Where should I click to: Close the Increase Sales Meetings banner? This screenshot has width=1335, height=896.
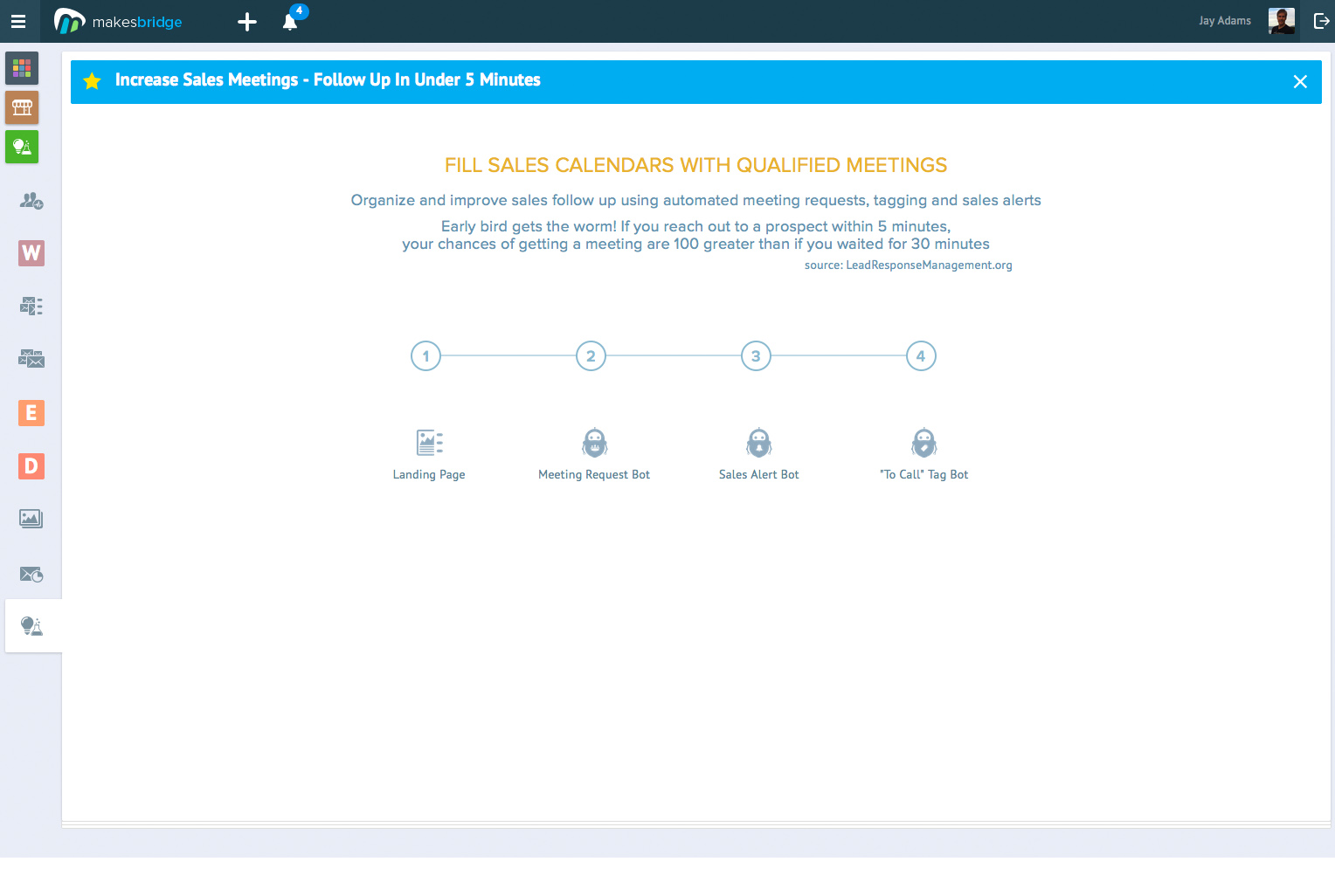(1300, 81)
